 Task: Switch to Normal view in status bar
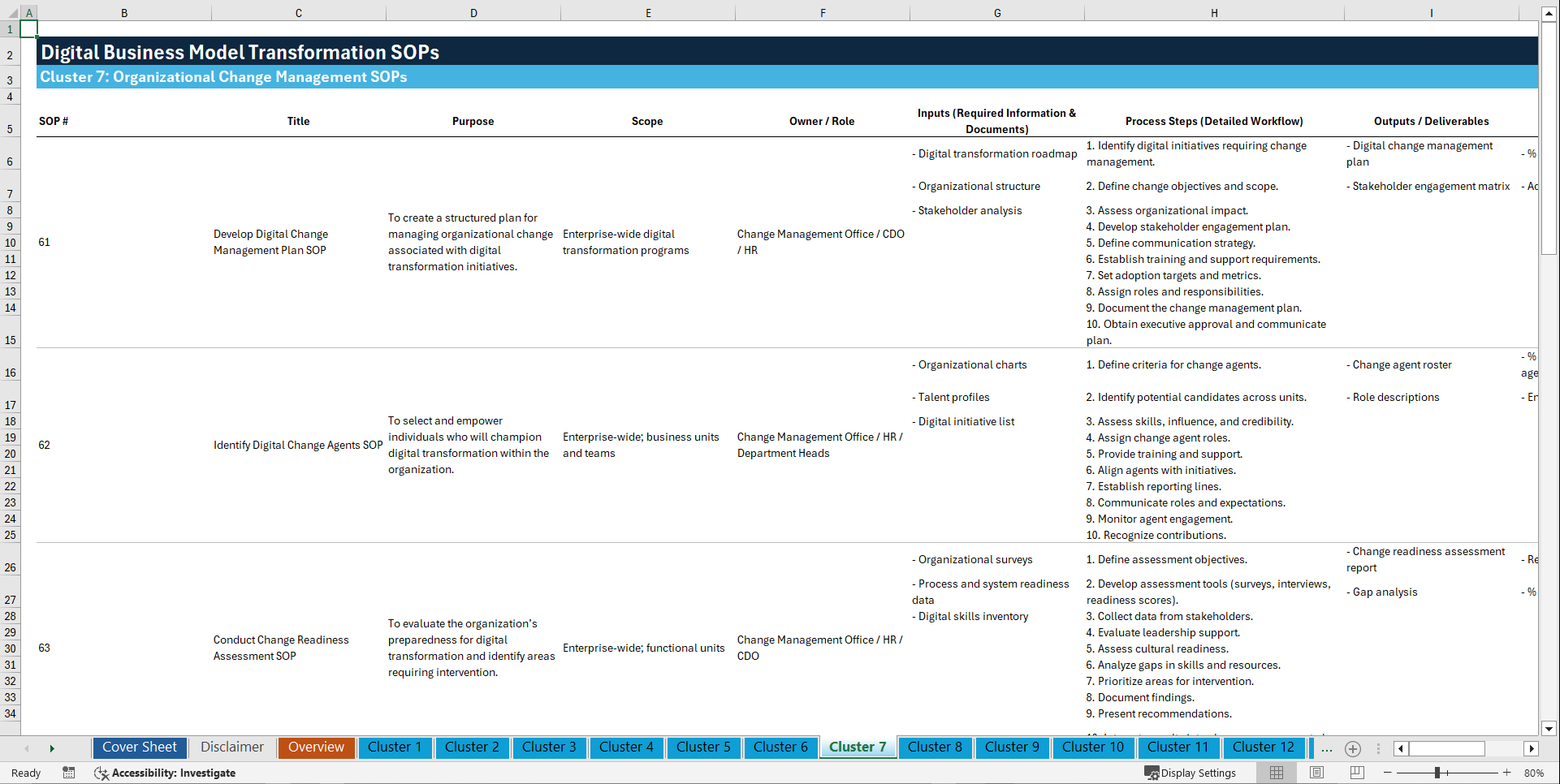[1276, 773]
